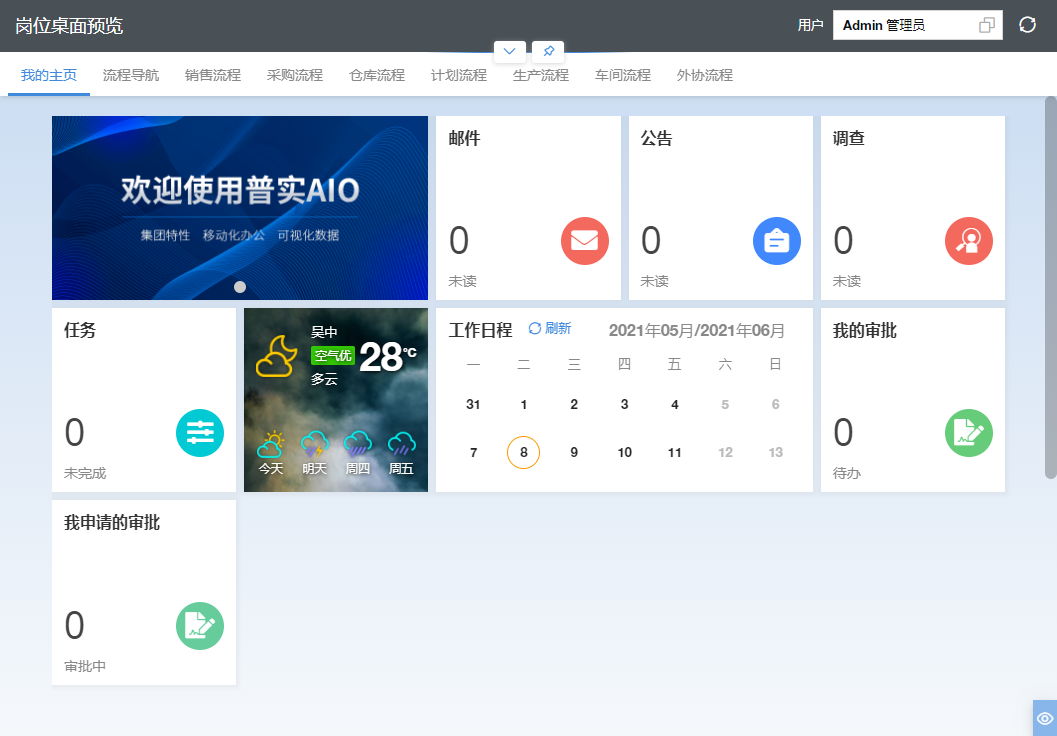Select calendar date 3
Image resolution: width=1057 pixels, height=736 pixels.
[624, 404]
